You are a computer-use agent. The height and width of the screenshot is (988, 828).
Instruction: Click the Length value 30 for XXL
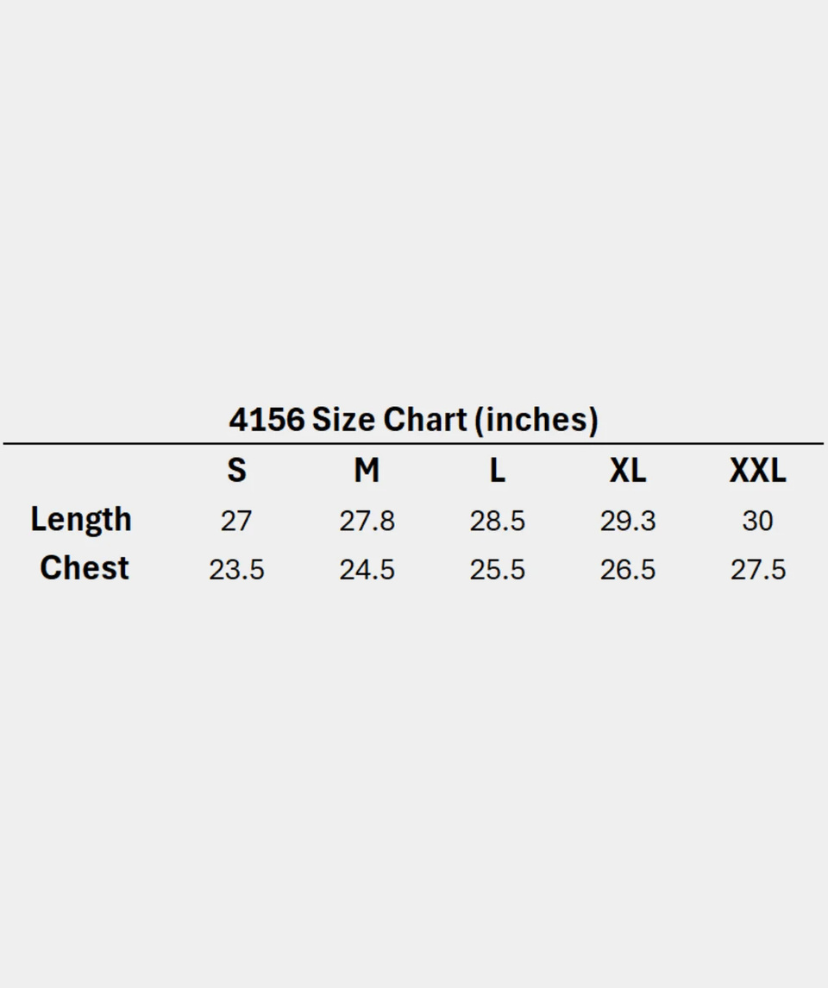coord(757,521)
